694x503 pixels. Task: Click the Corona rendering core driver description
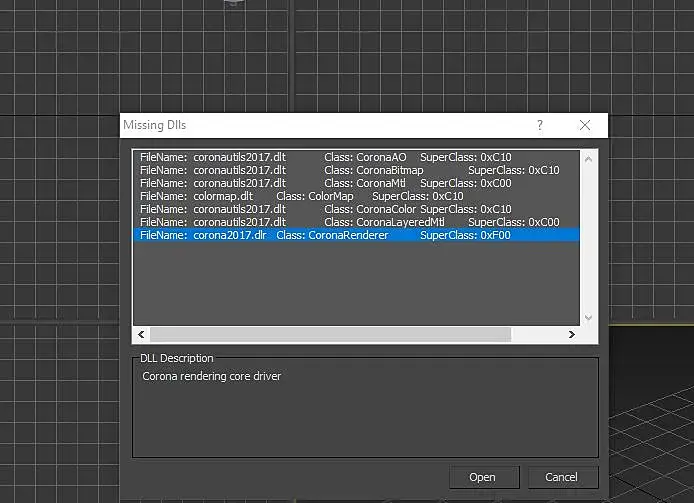pyautogui.click(x=212, y=376)
